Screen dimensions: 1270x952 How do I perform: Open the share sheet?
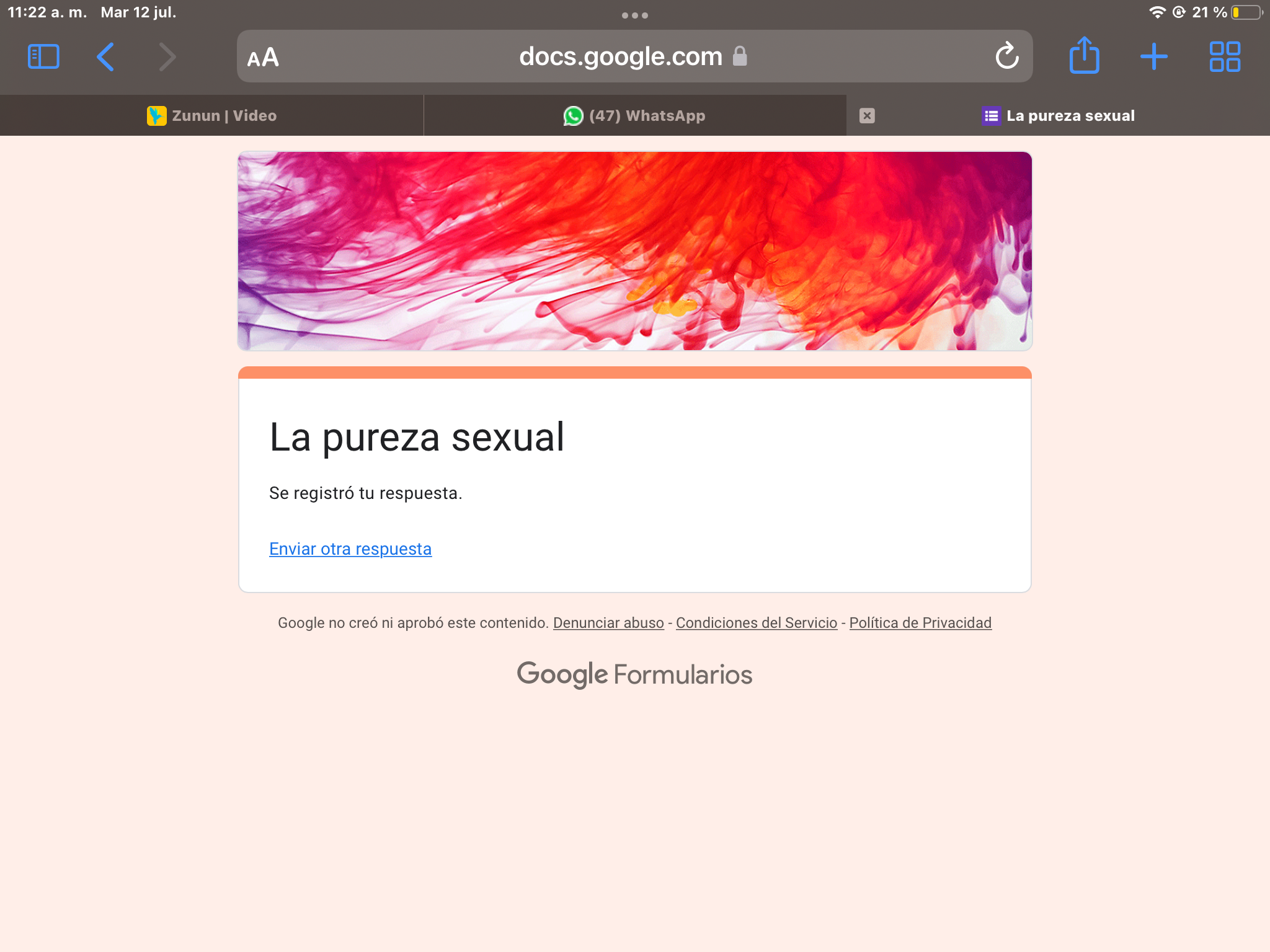(x=1084, y=55)
